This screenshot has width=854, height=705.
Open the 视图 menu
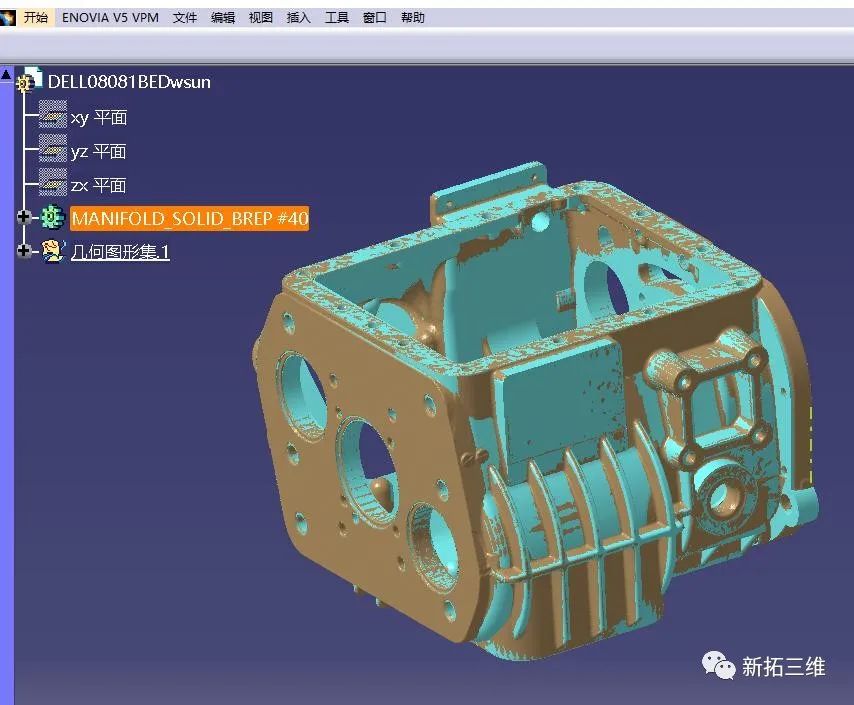click(261, 17)
